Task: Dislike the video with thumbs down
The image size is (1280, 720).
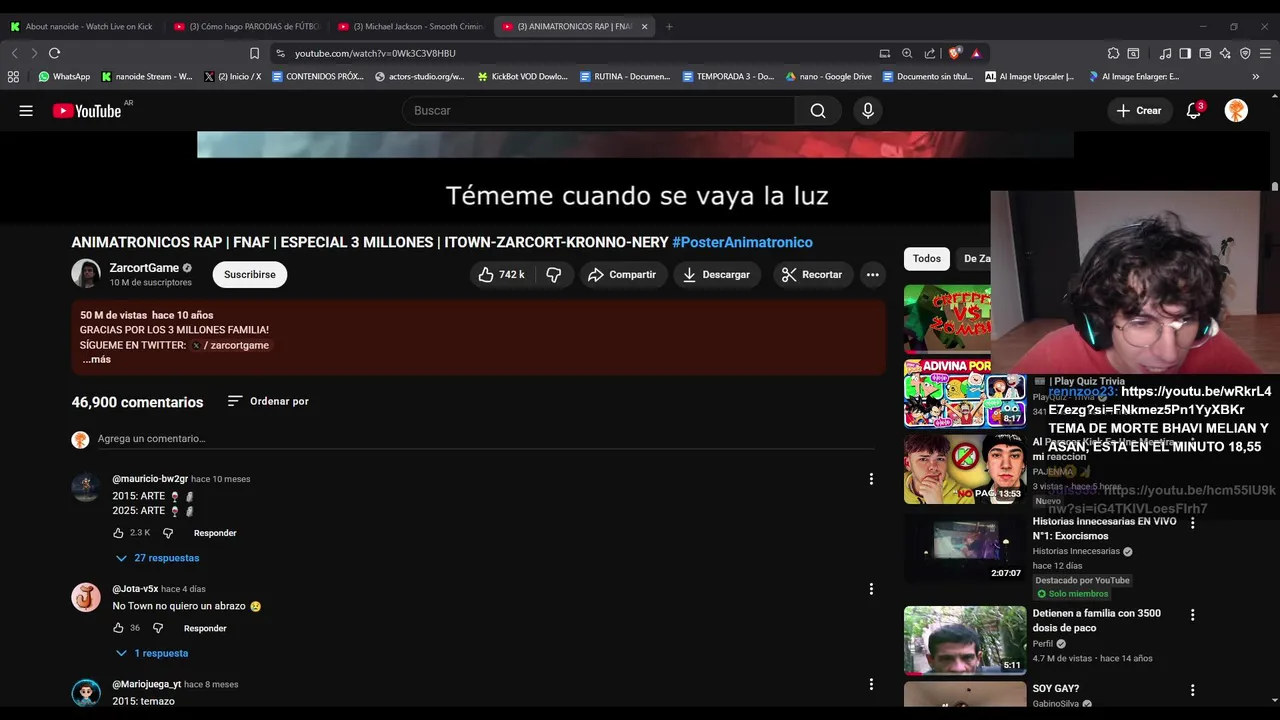Action: [x=554, y=275]
